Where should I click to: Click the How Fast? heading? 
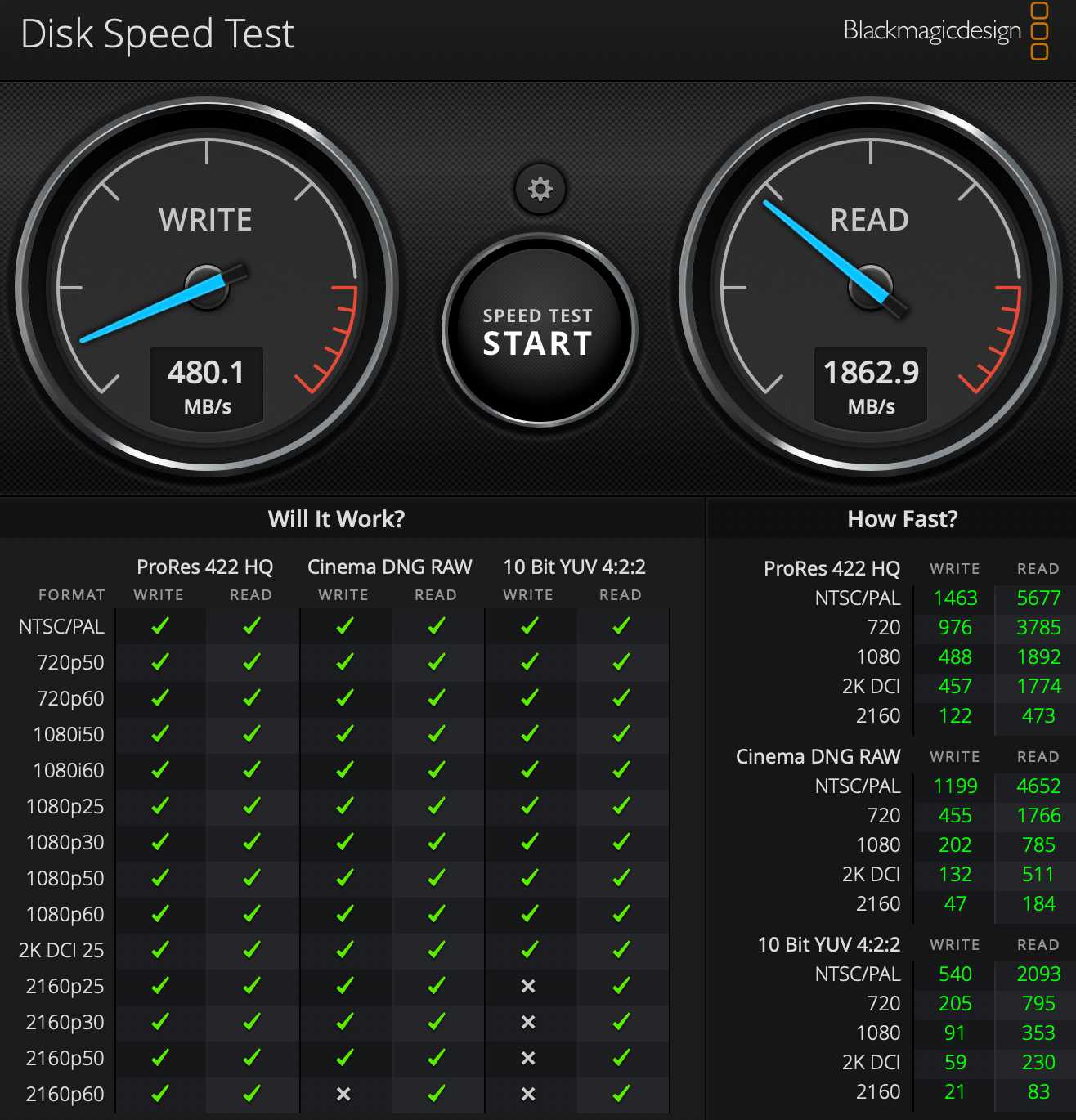point(903,519)
